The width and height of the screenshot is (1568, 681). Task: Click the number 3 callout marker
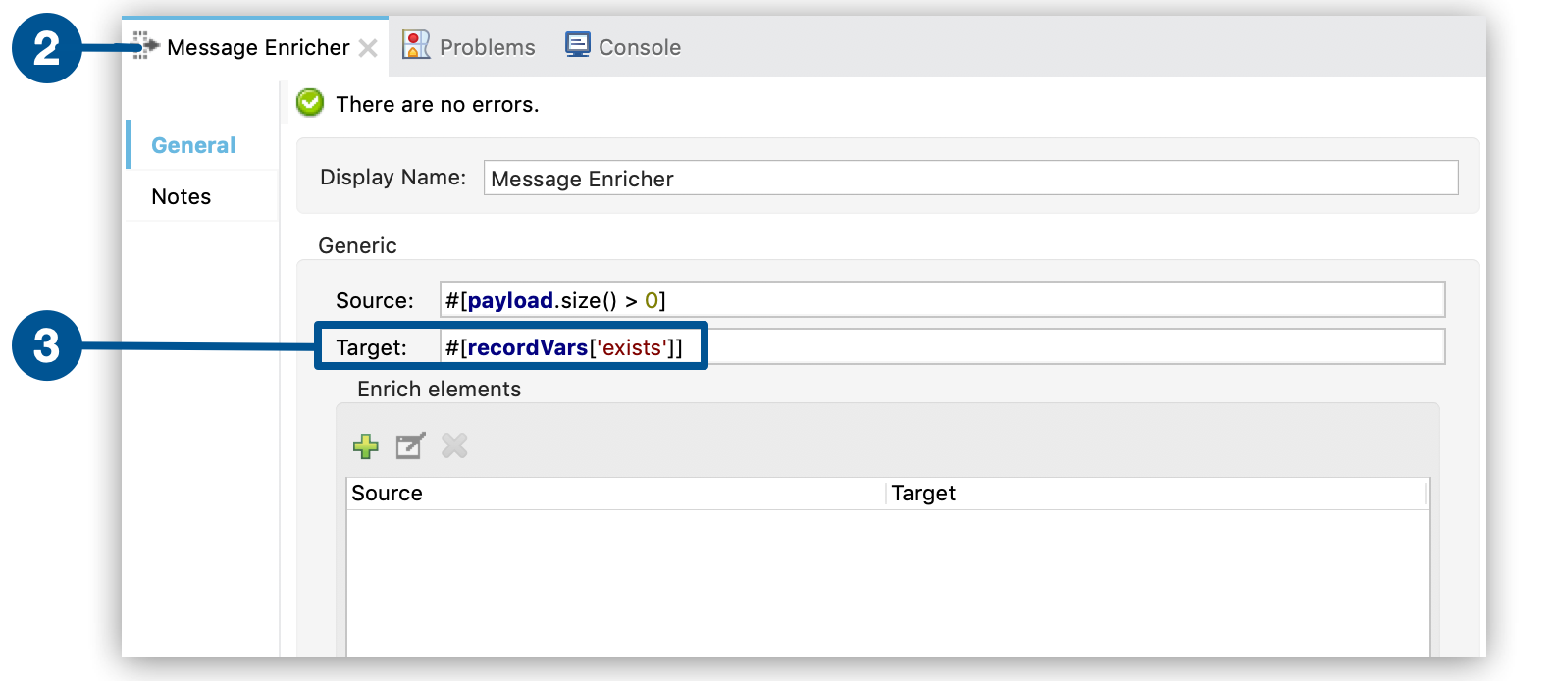(46, 345)
